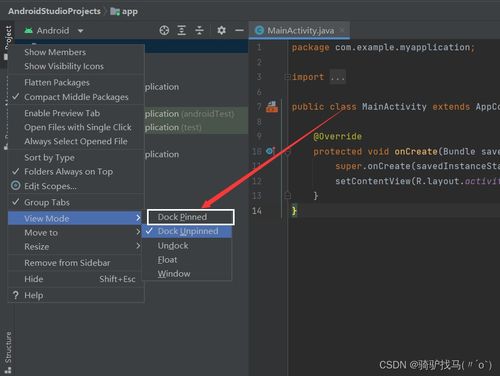The width and height of the screenshot is (500, 376).
Task: Click the Expand All icon in project toolbar
Action: coord(182,31)
